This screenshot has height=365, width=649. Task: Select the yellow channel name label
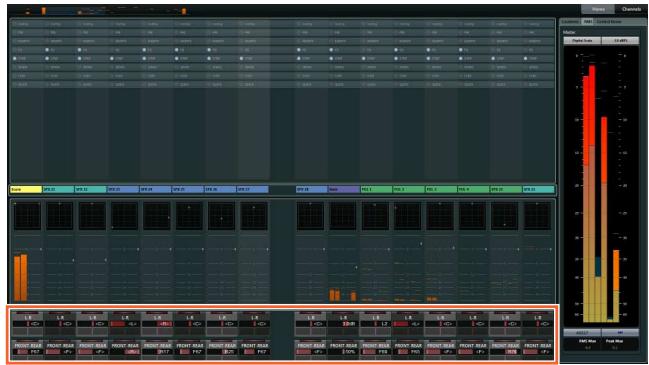26,190
